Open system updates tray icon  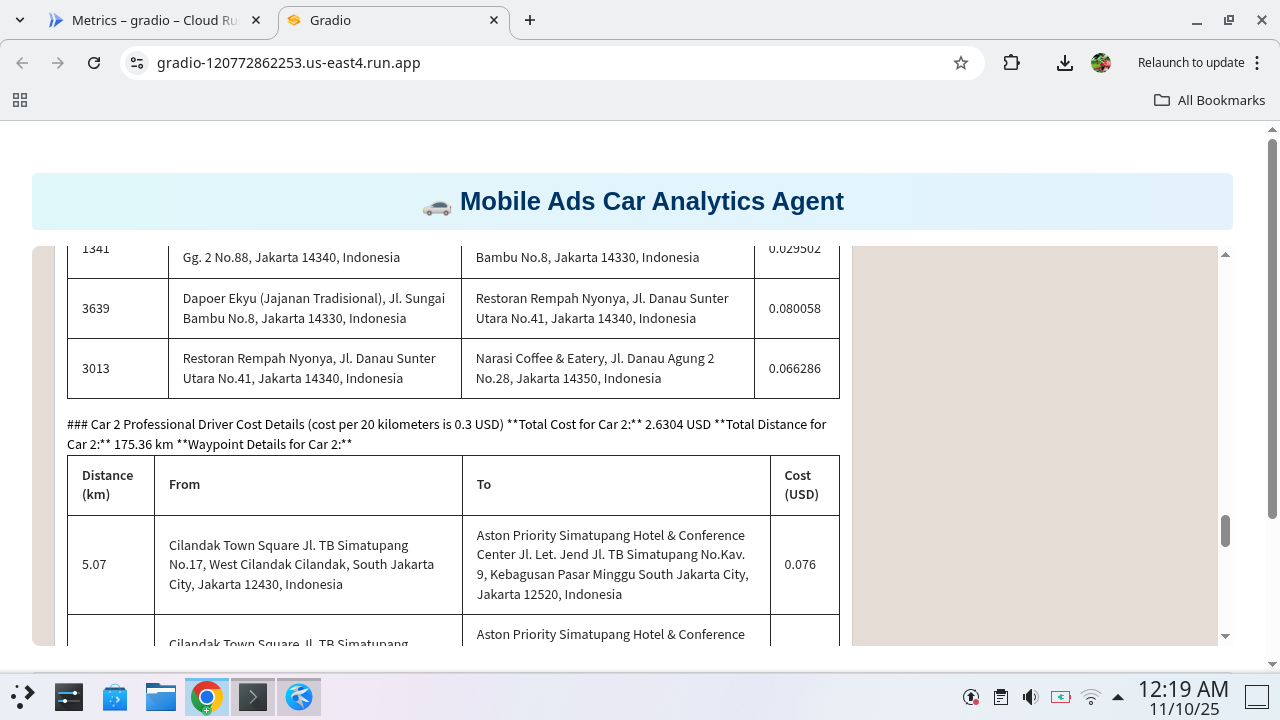click(970, 697)
